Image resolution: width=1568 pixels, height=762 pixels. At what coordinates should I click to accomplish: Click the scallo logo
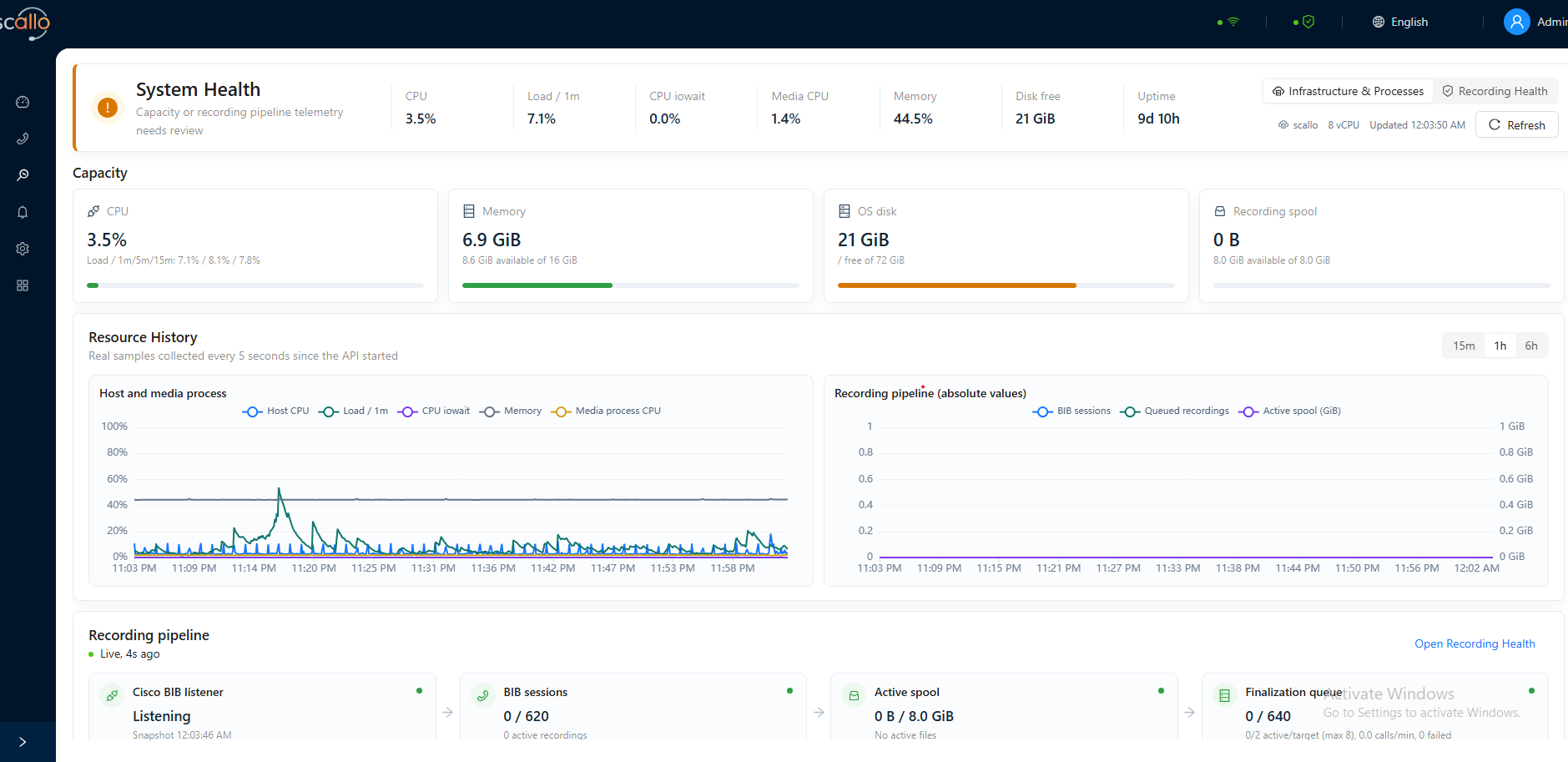(x=25, y=23)
